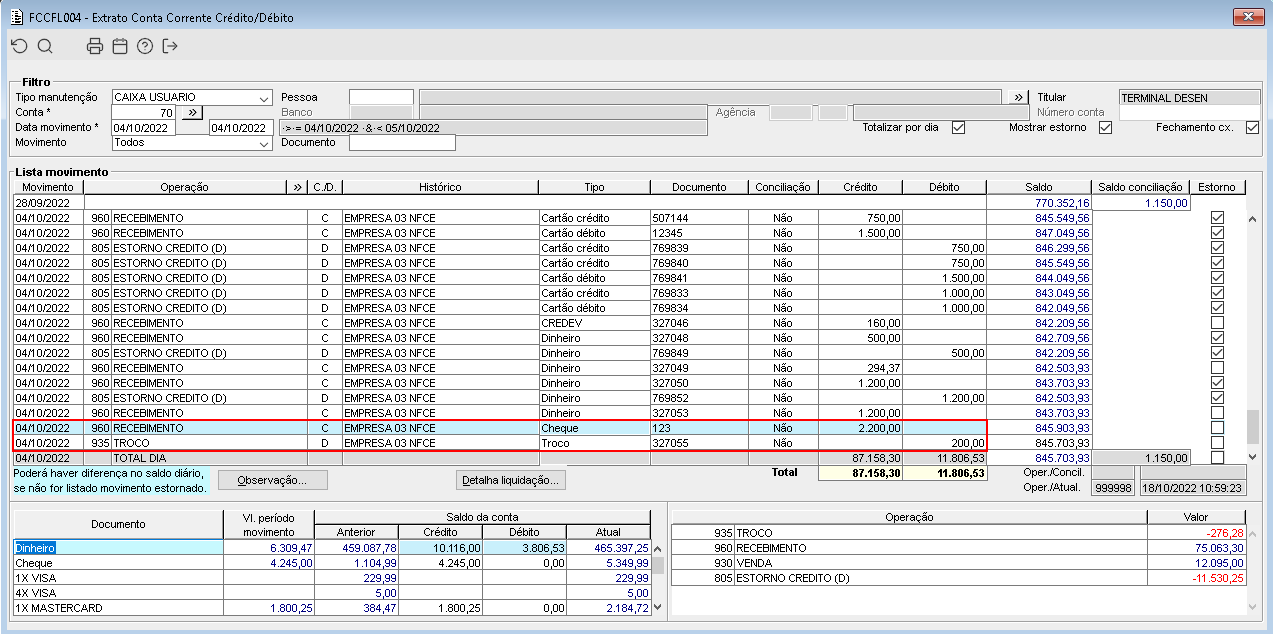Click the Pessoa input field
Image resolution: width=1273 pixels, height=634 pixels.
[x=381, y=97]
